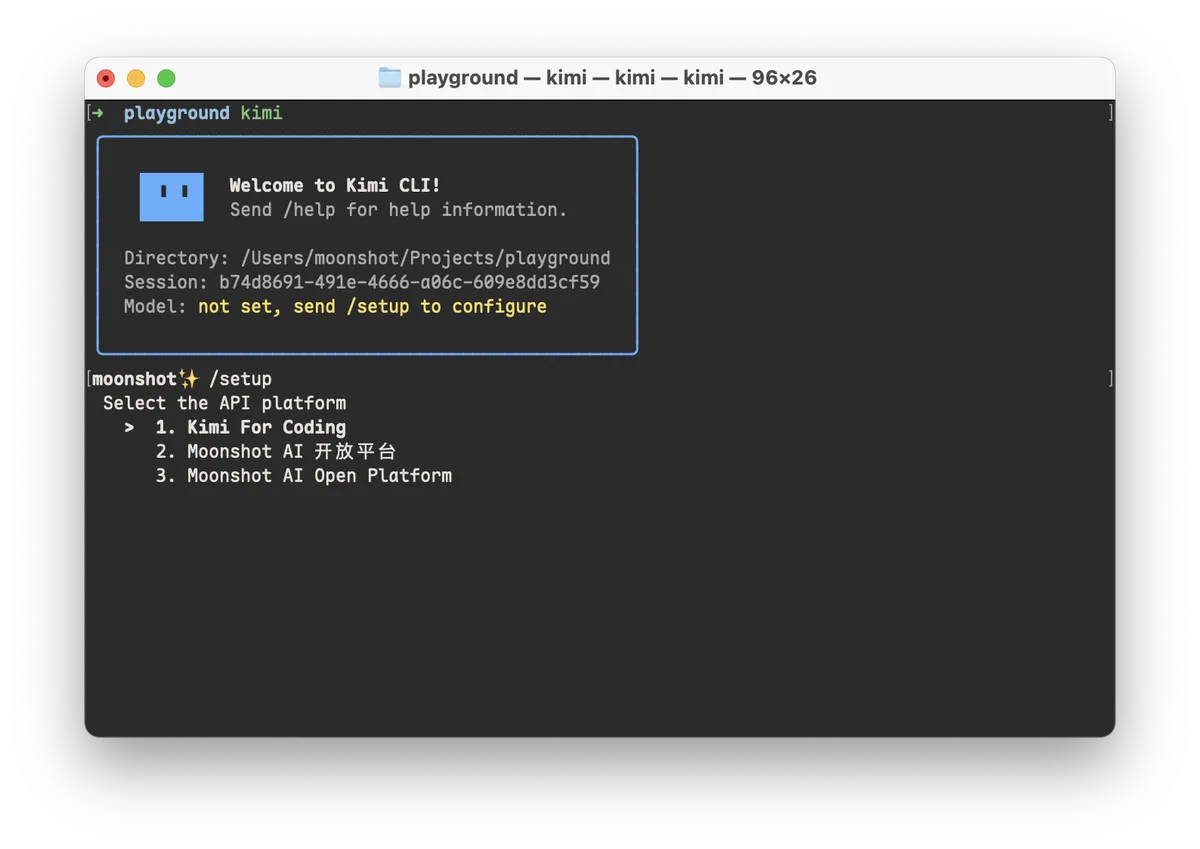This screenshot has width=1200, height=849.
Task: Select the Kimi For Coding option
Action: coord(250,428)
